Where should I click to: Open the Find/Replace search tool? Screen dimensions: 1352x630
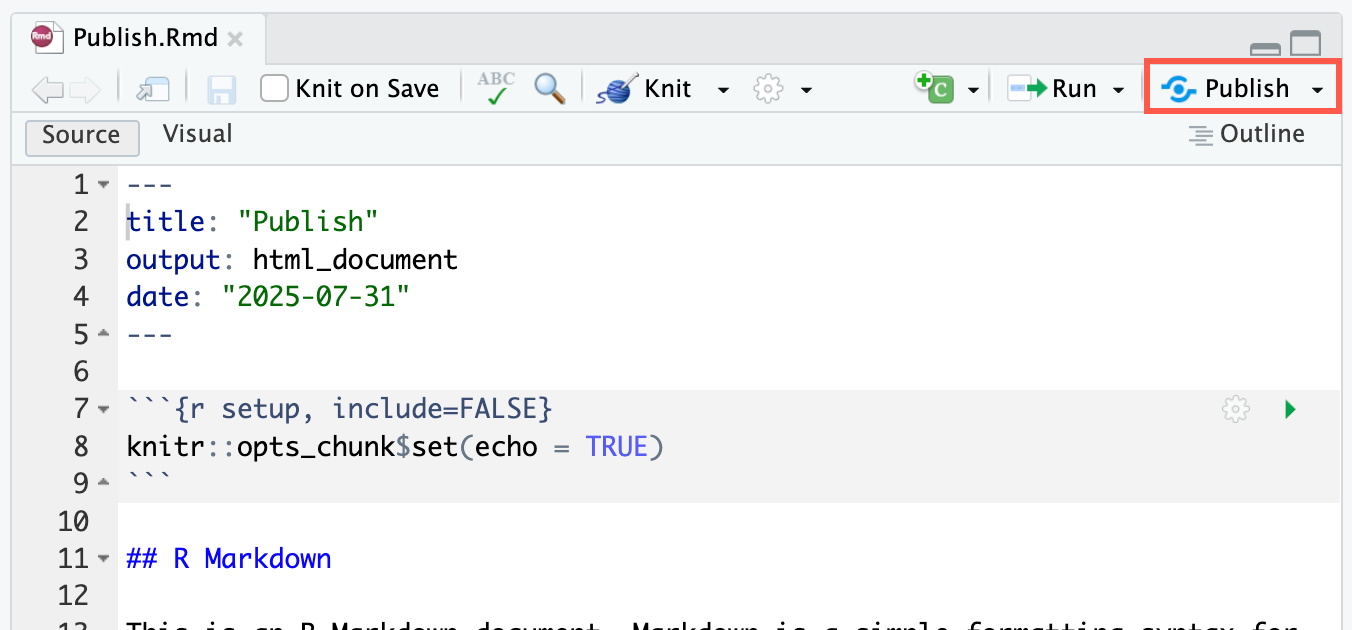pos(546,88)
